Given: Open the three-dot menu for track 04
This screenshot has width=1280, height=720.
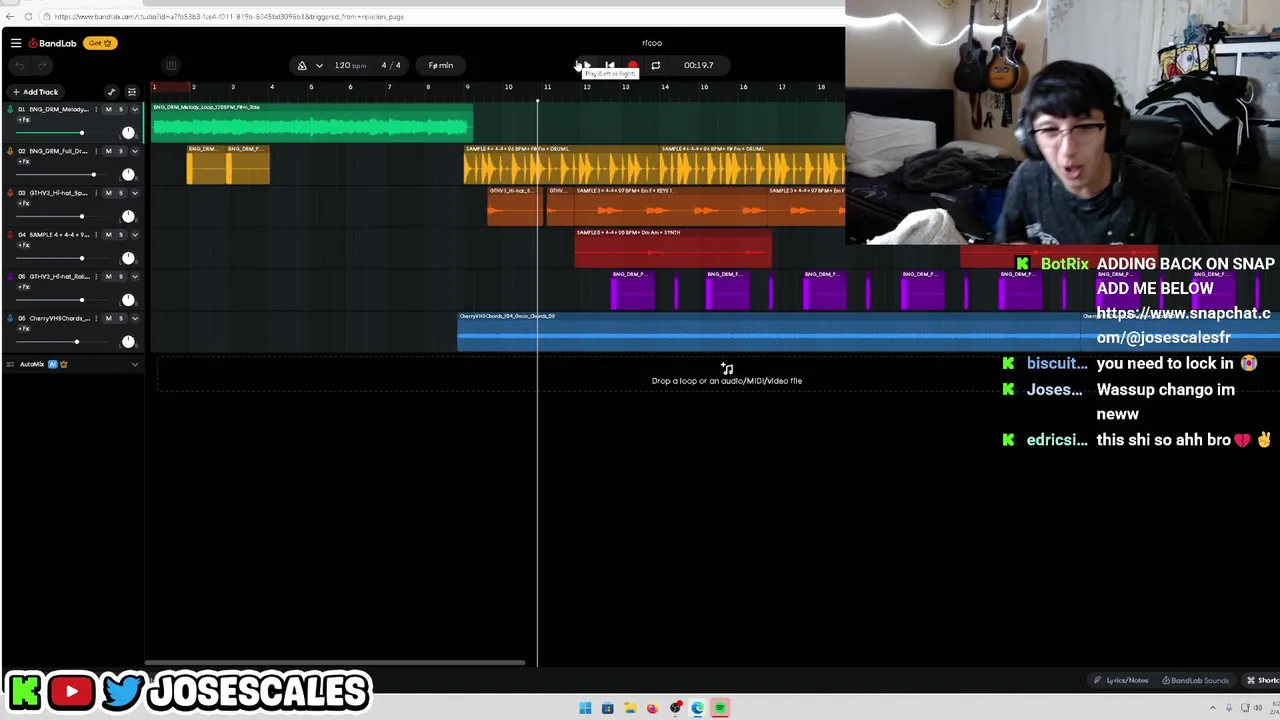Looking at the screenshot, I should click(x=97, y=235).
